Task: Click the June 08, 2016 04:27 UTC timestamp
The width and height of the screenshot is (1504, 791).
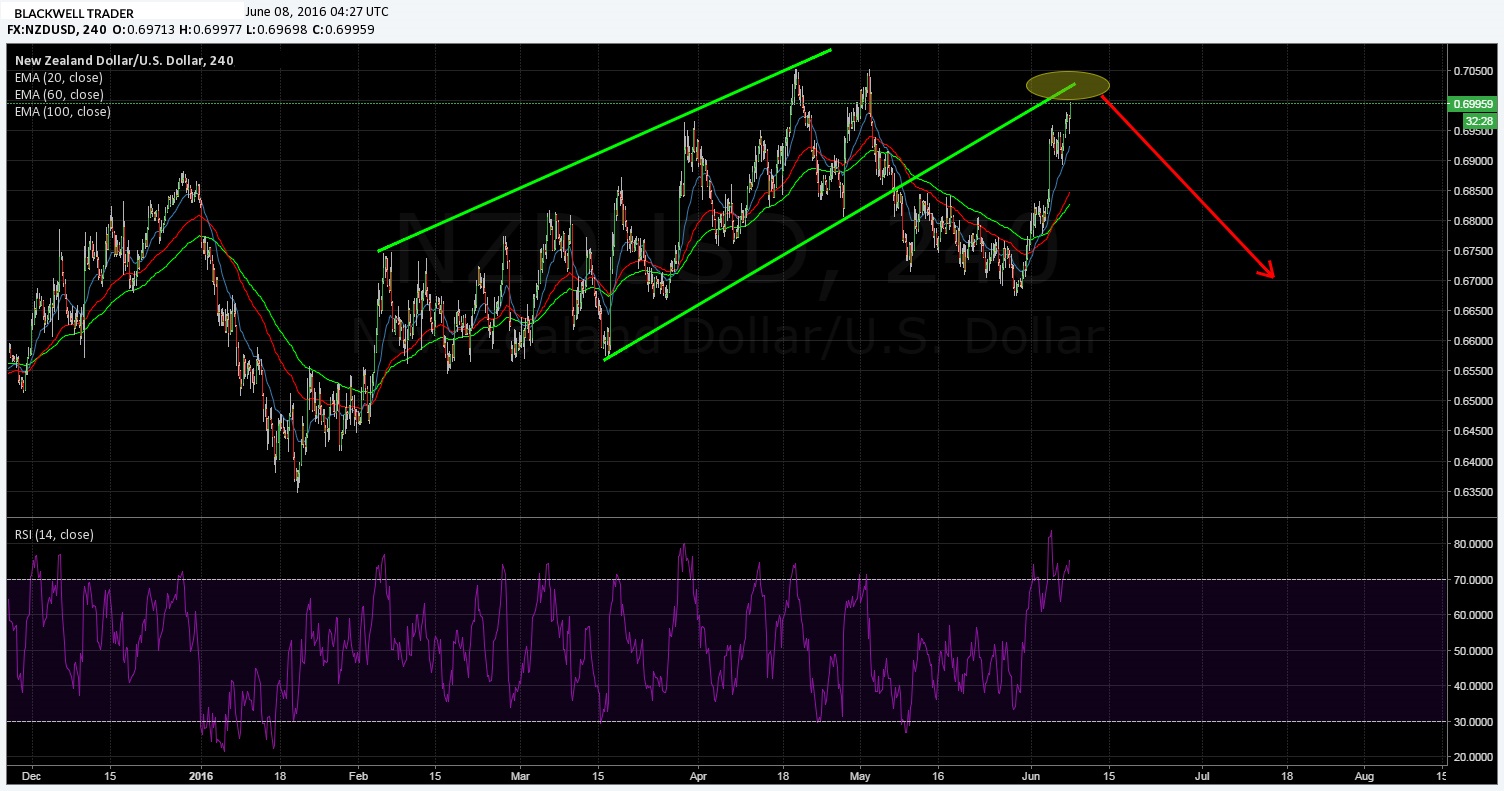Action: pos(317,11)
